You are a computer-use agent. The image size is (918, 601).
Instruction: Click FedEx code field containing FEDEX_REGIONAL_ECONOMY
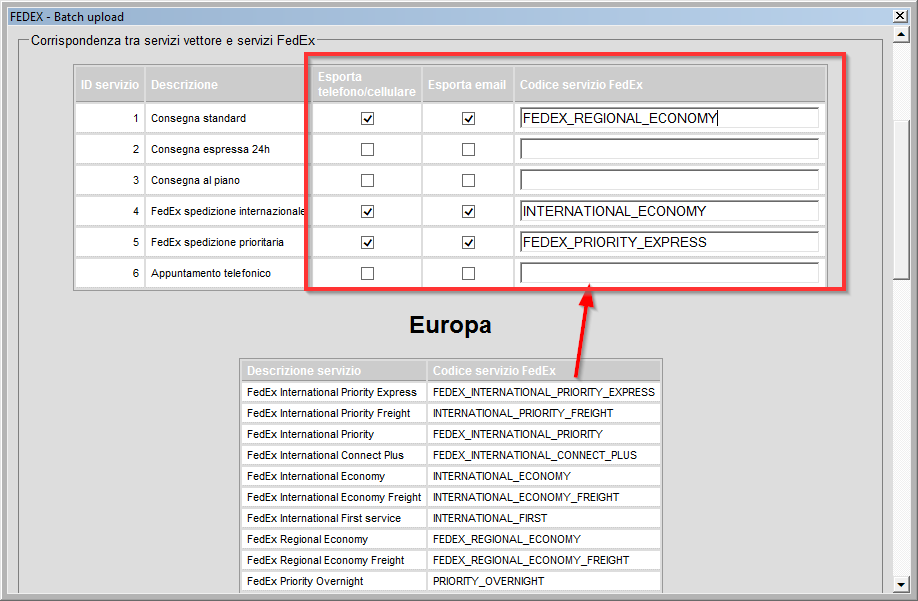point(669,118)
